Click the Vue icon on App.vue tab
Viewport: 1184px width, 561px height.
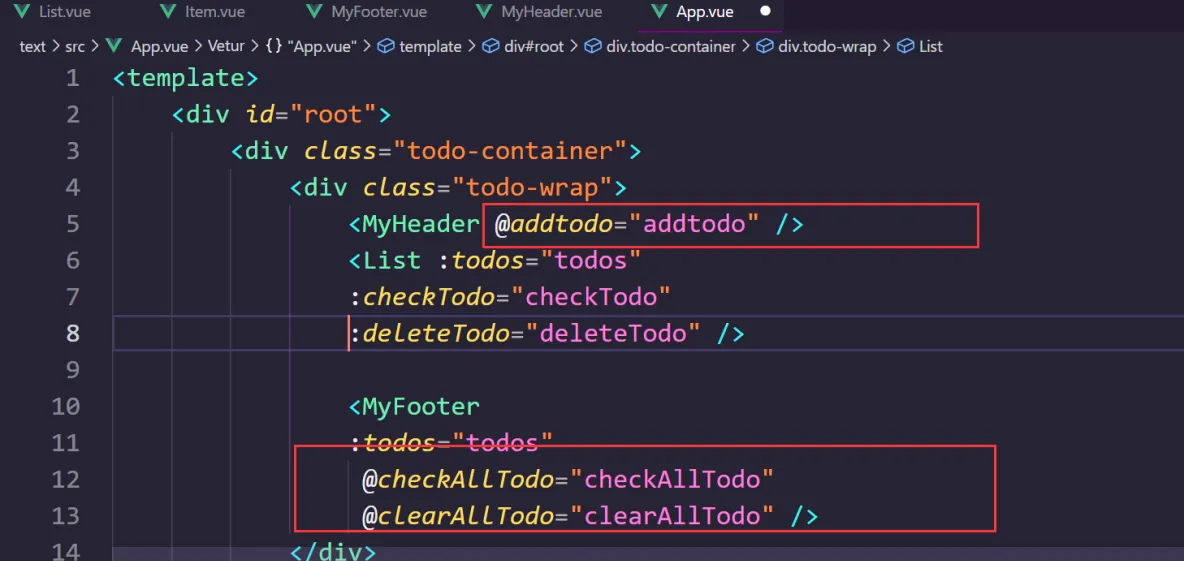[x=661, y=12]
